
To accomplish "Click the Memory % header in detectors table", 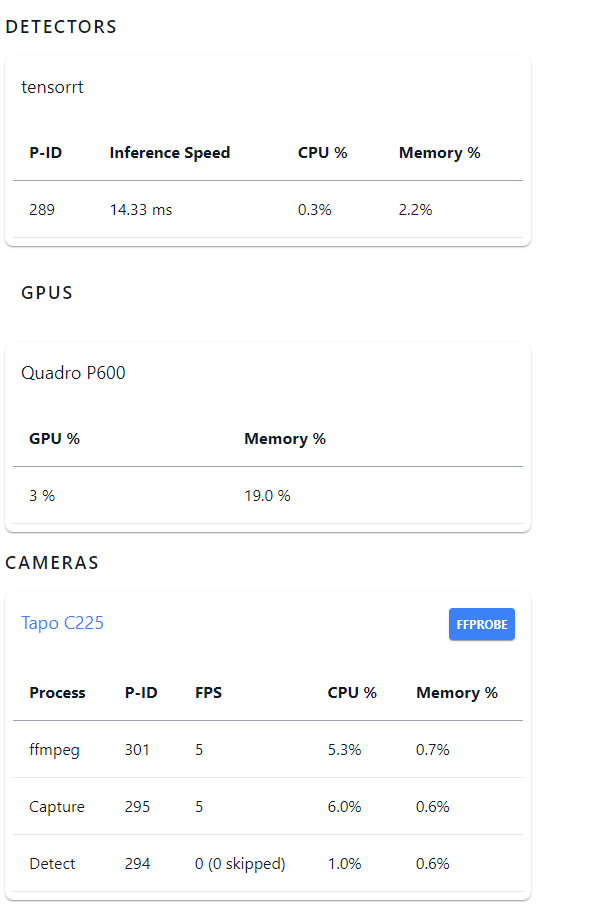I will point(439,153).
